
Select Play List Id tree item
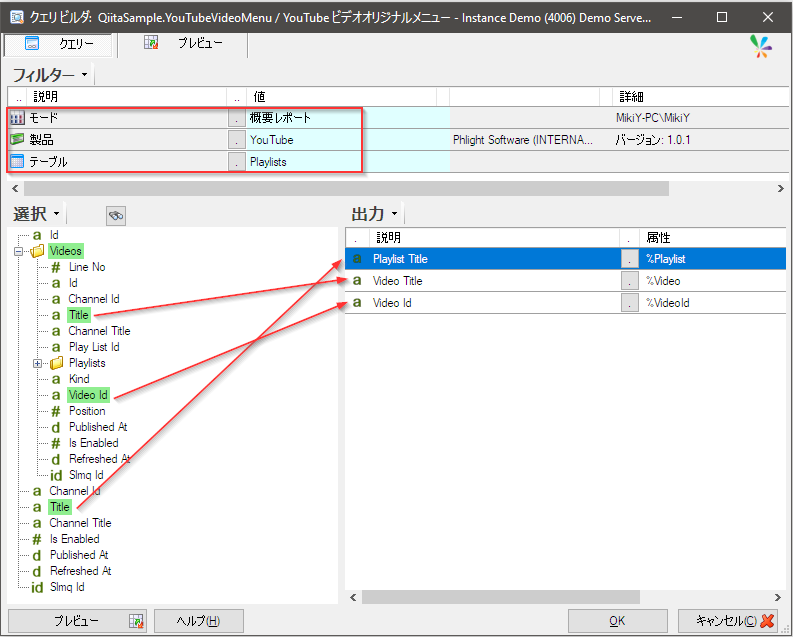click(x=94, y=347)
